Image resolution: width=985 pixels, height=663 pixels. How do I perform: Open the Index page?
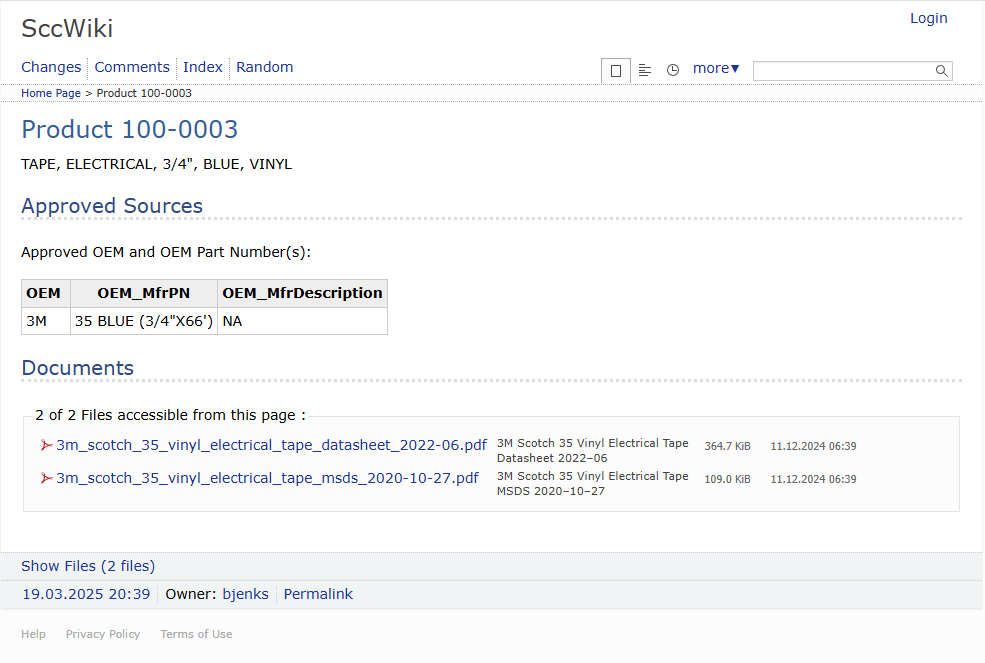click(x=203, y=67)
